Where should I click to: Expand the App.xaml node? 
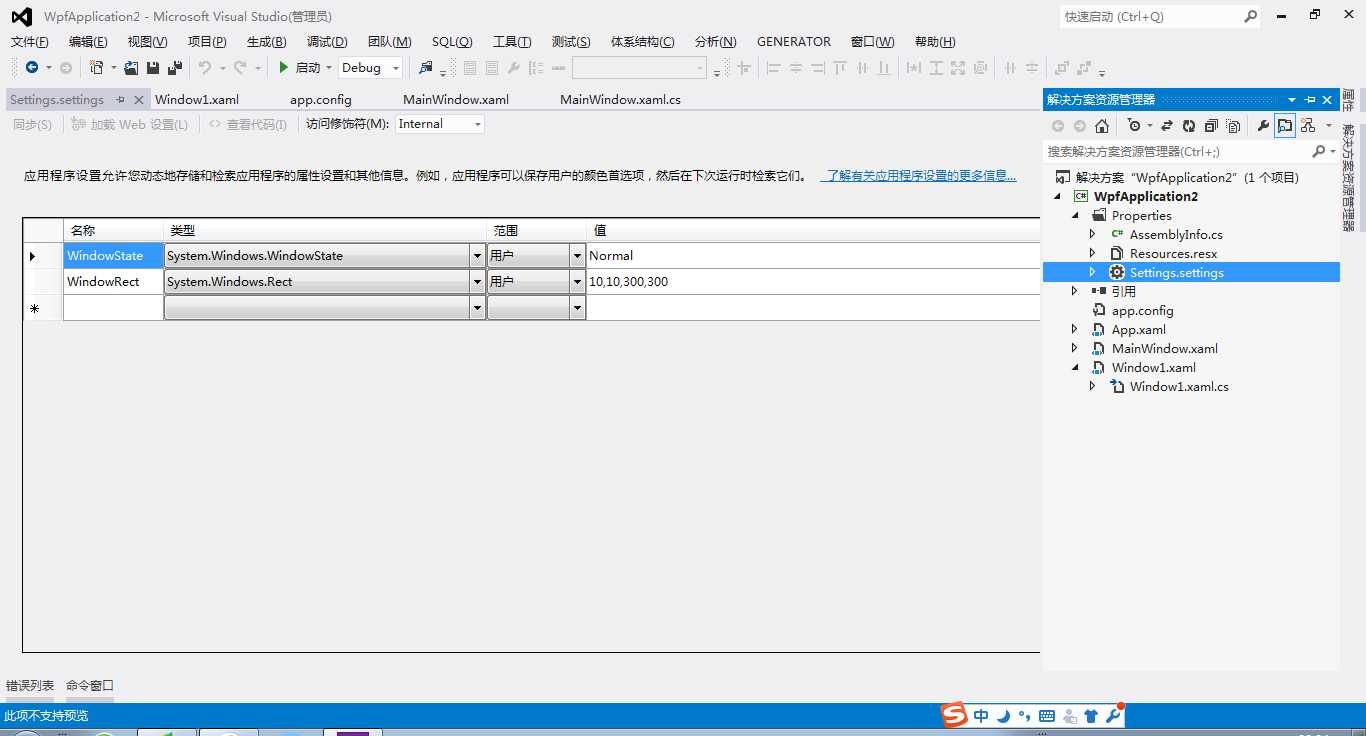(1075, 330)
